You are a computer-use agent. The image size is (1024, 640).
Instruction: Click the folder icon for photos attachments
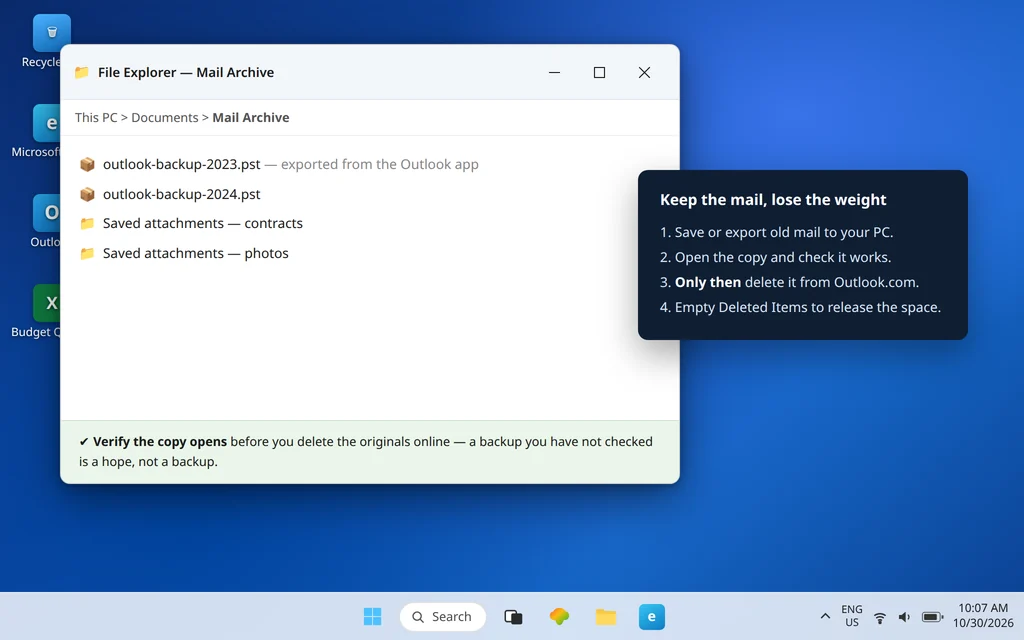tap(87, 253)
